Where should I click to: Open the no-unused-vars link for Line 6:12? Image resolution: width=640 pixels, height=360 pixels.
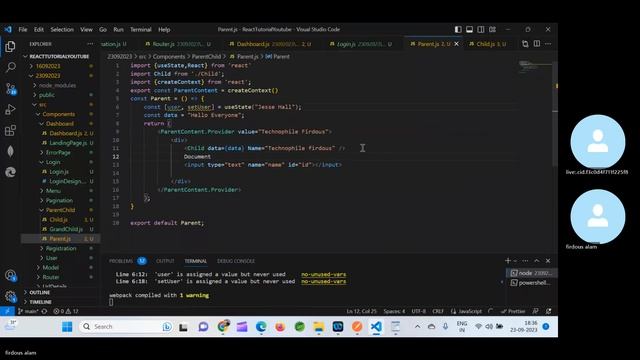click(x=323, y=274)
